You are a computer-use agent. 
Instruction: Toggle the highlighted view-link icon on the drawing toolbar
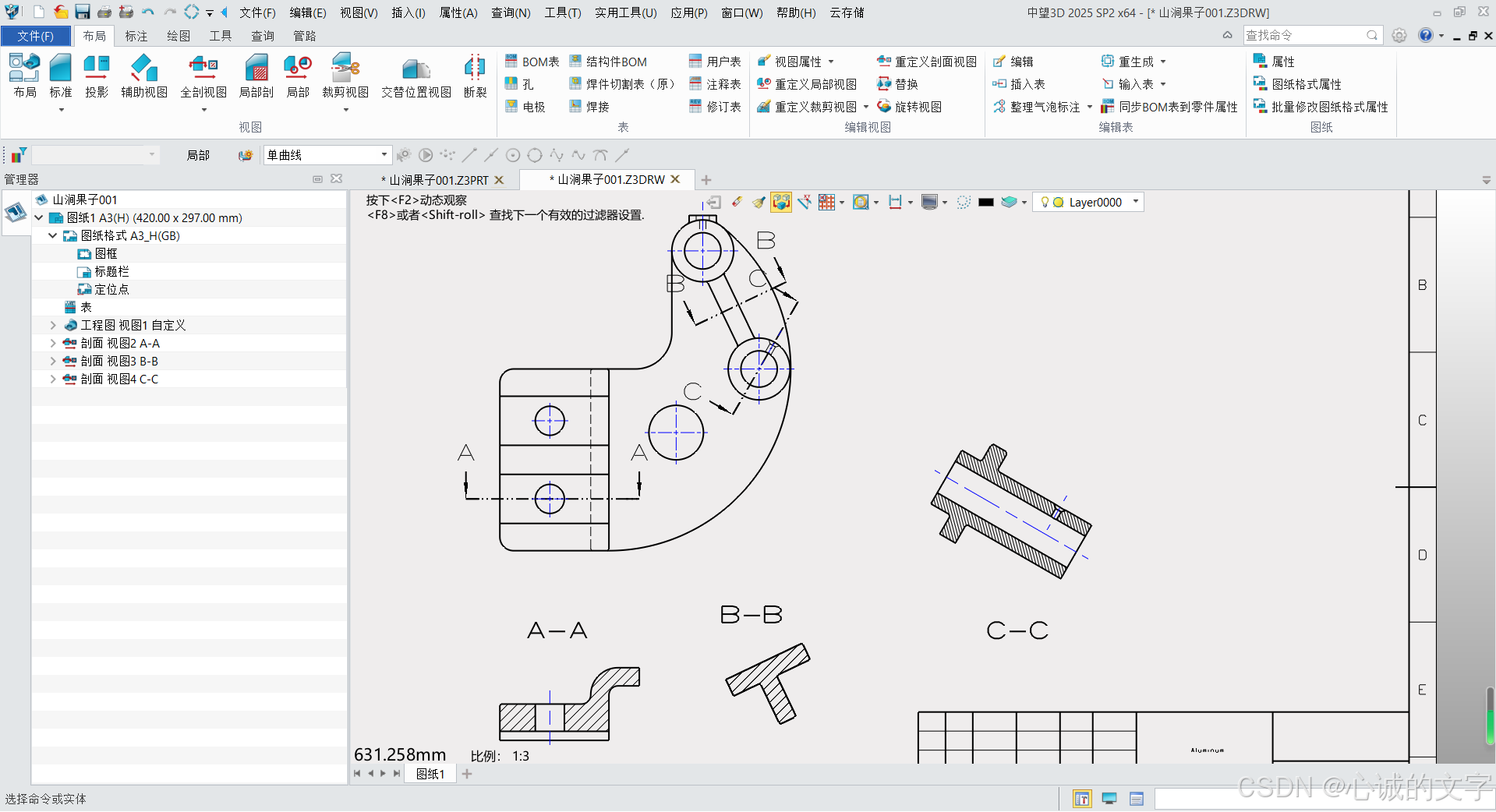point(781,202)
